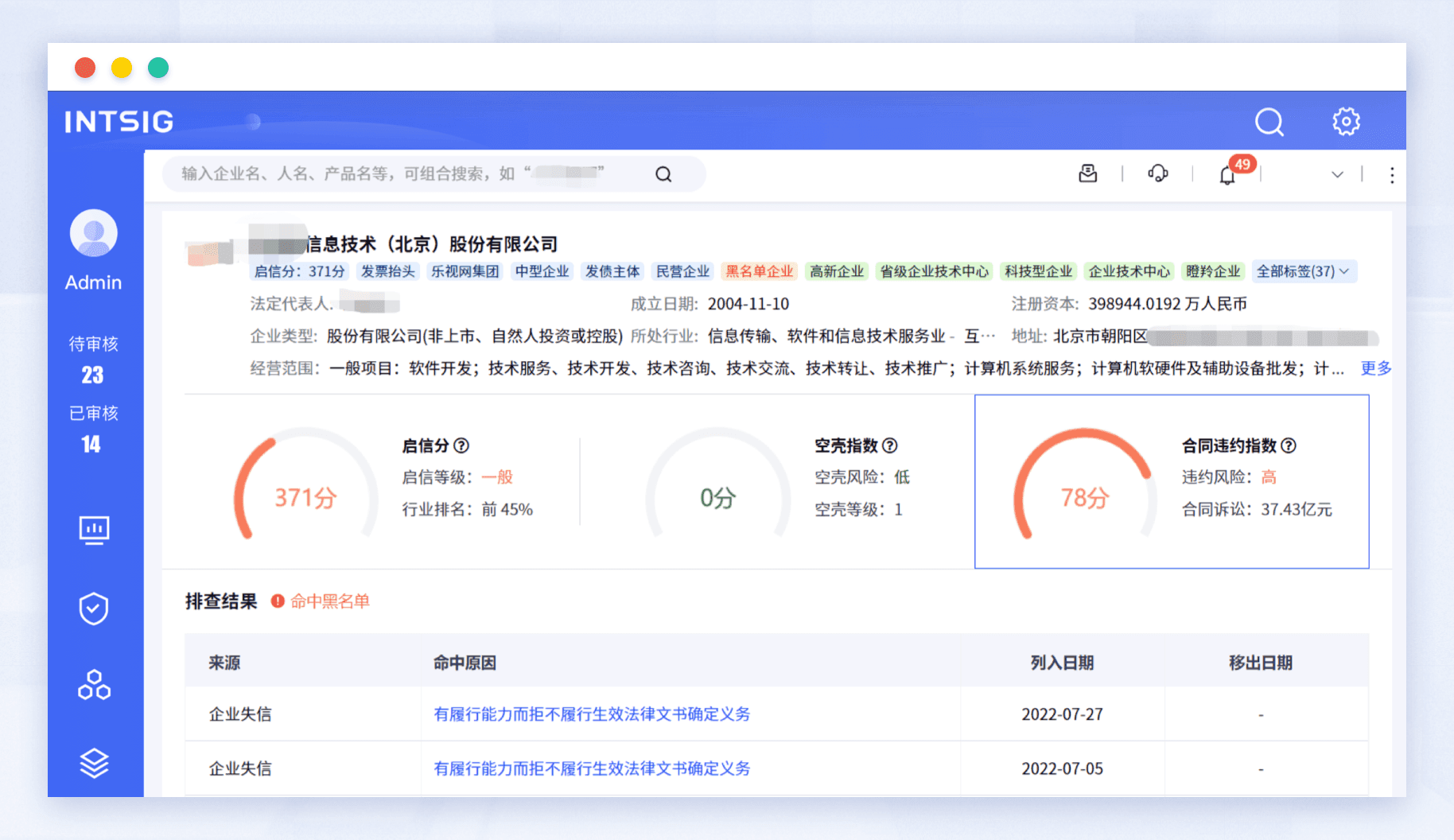Screen dimensions: 1454x840
Task: Click the 移出日期 column header
Action: pos(1260,663)
